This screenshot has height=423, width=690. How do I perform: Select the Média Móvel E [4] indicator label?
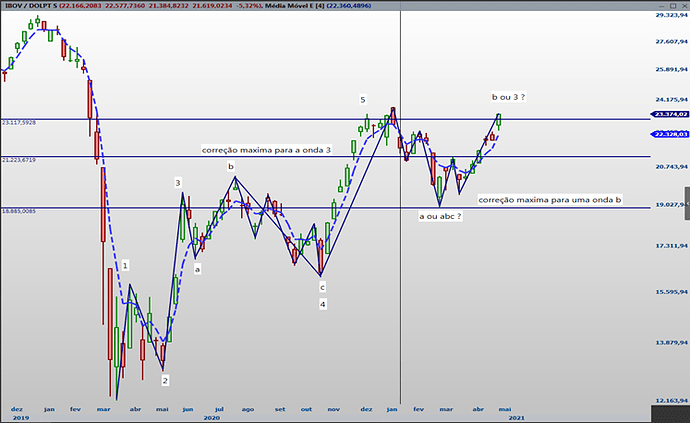[294, 6]
